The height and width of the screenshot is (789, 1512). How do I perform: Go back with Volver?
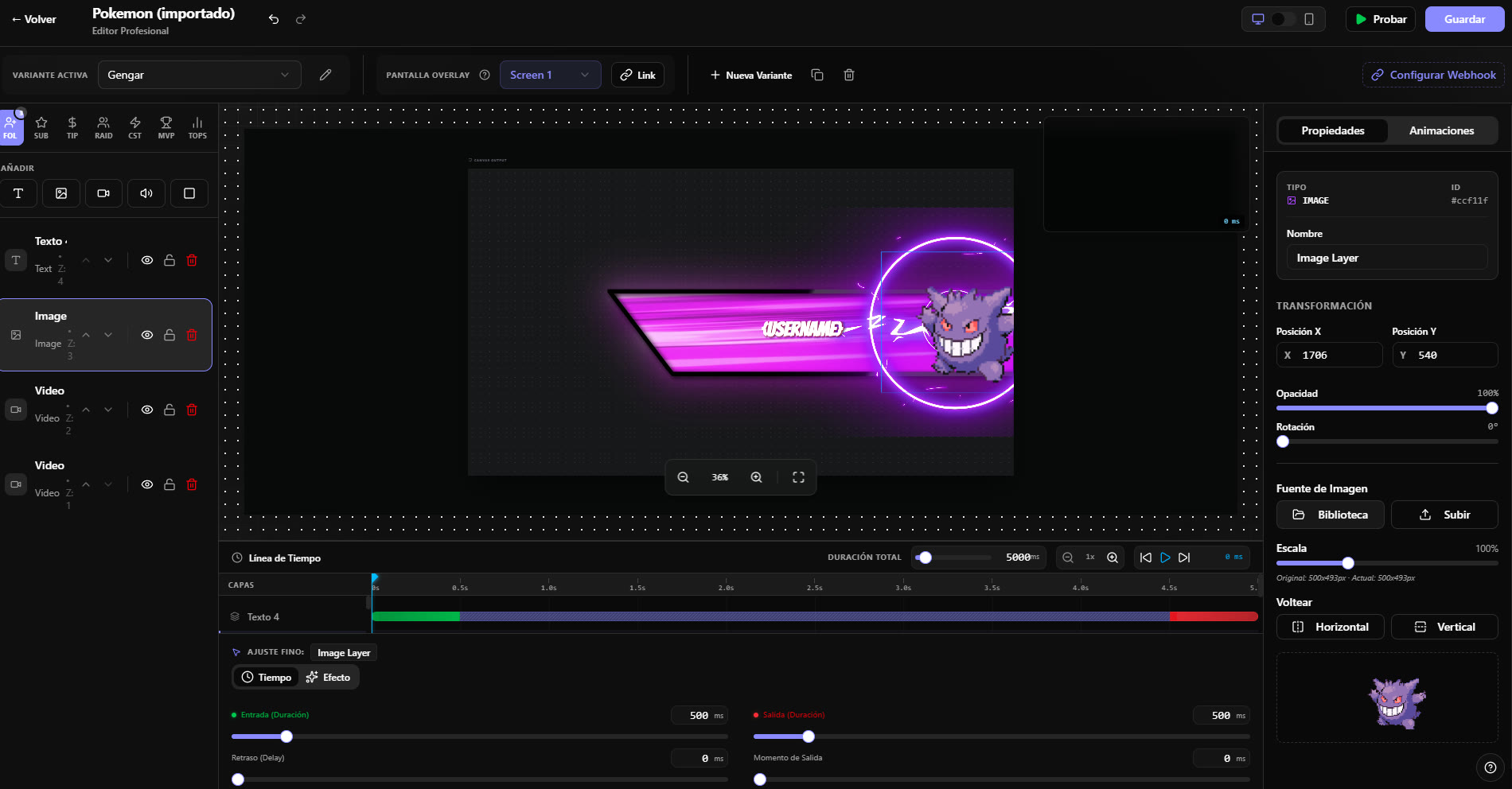(33, 19)
